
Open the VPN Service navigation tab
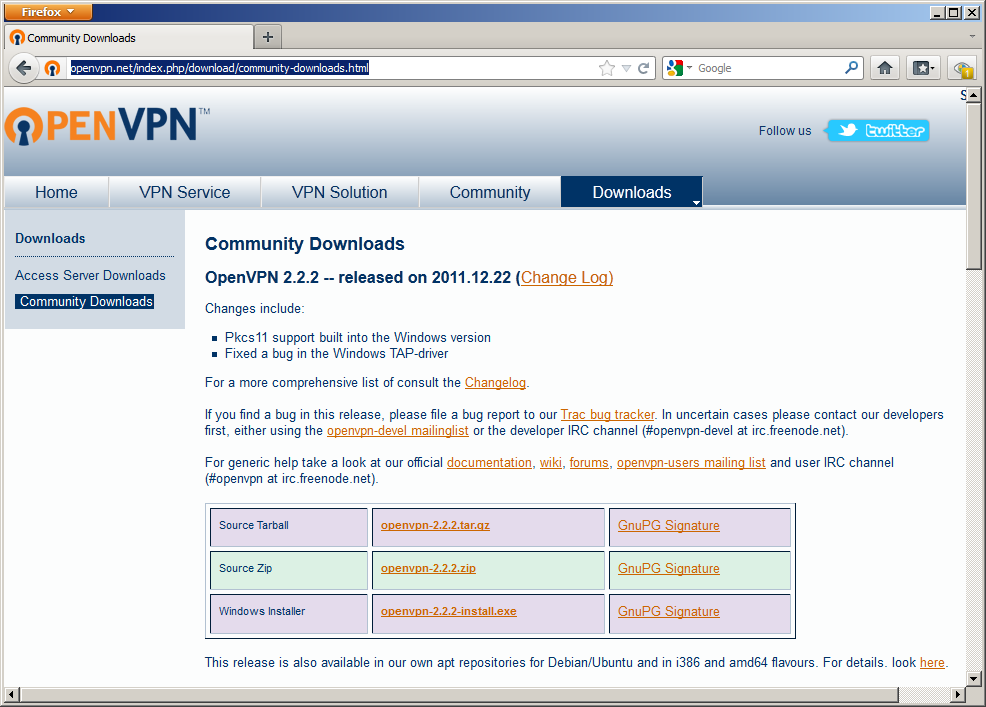(185, 192)
